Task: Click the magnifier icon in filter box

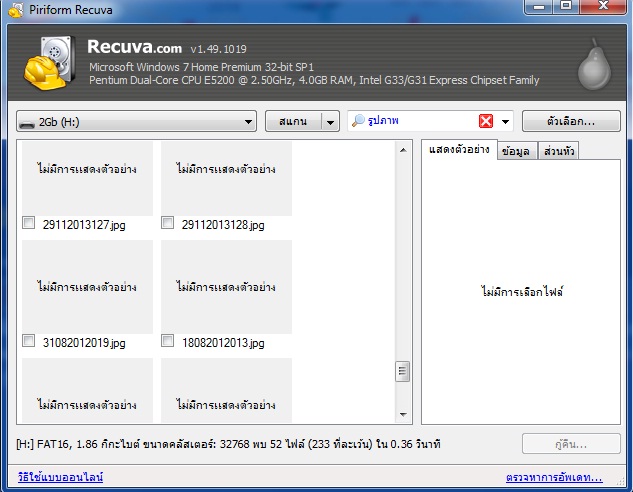Action: click(358, 121)
